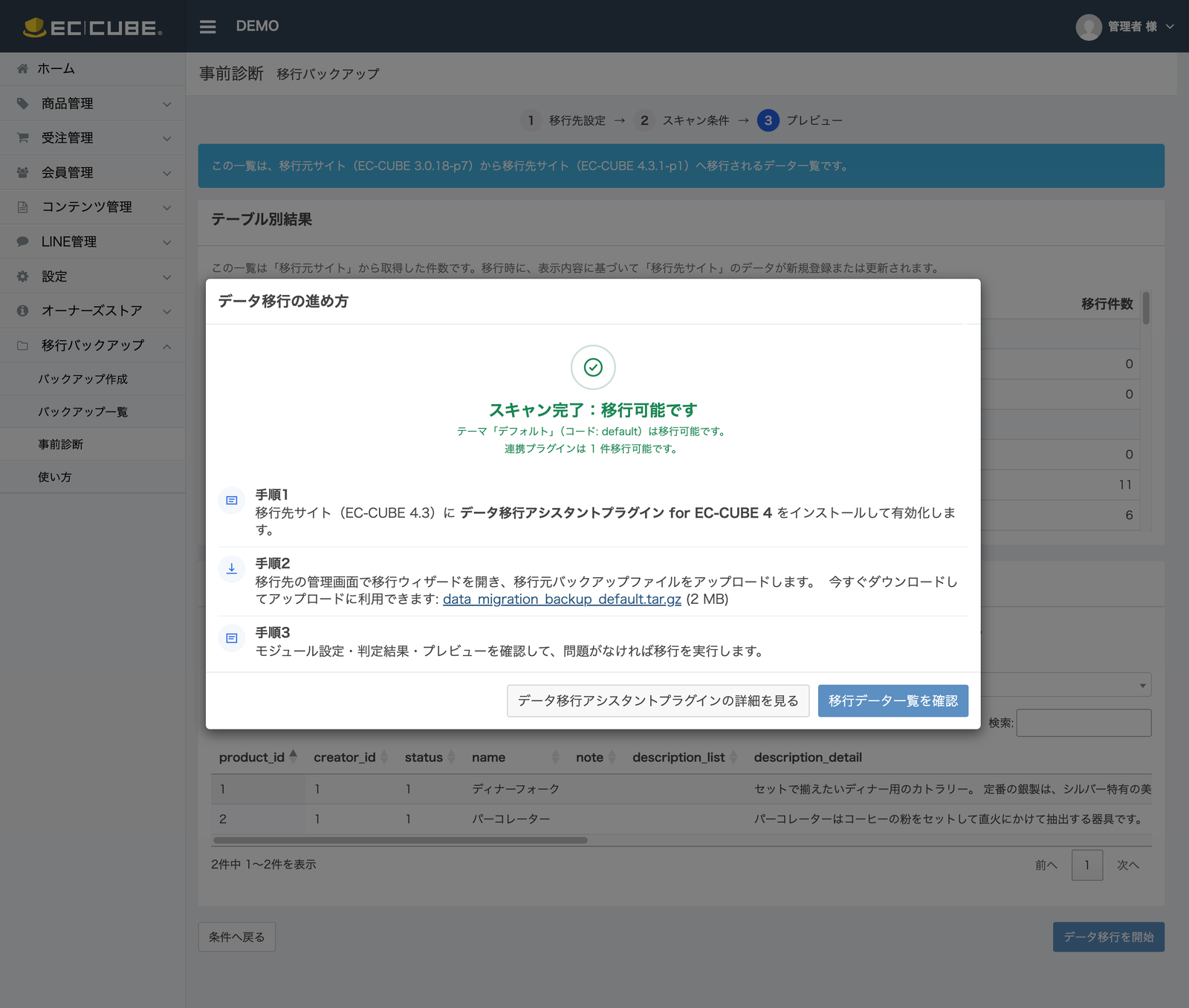Screen dimensions: 1189x1008
Task: Open バックアップ作成 submenu item
Action: (92, 379)
